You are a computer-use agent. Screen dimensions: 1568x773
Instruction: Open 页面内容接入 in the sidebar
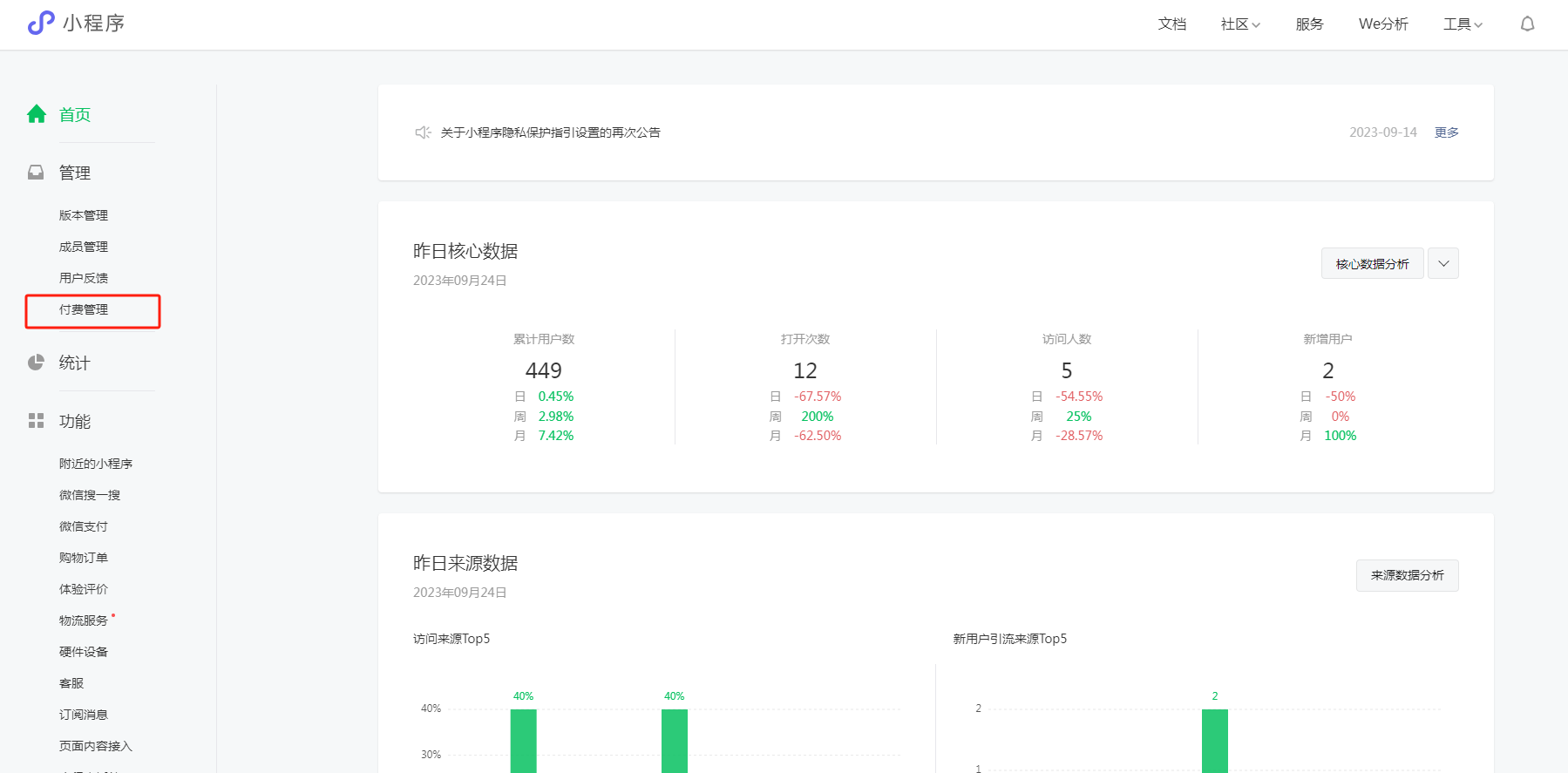click(96, 746)
